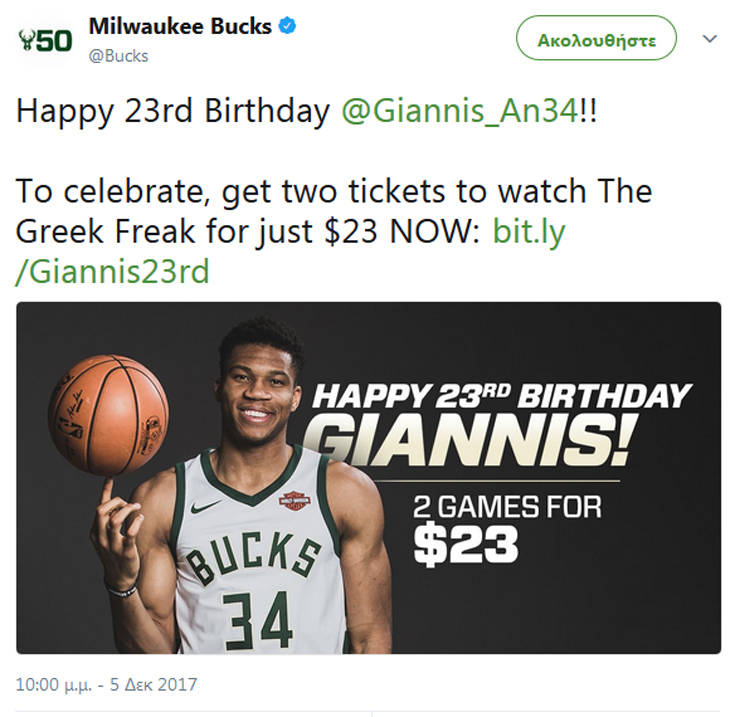This screenshot has width=735, height=717.
Task: Click the "Happy 23rd Birthday" tweet text
Action: tap(172, 112)
